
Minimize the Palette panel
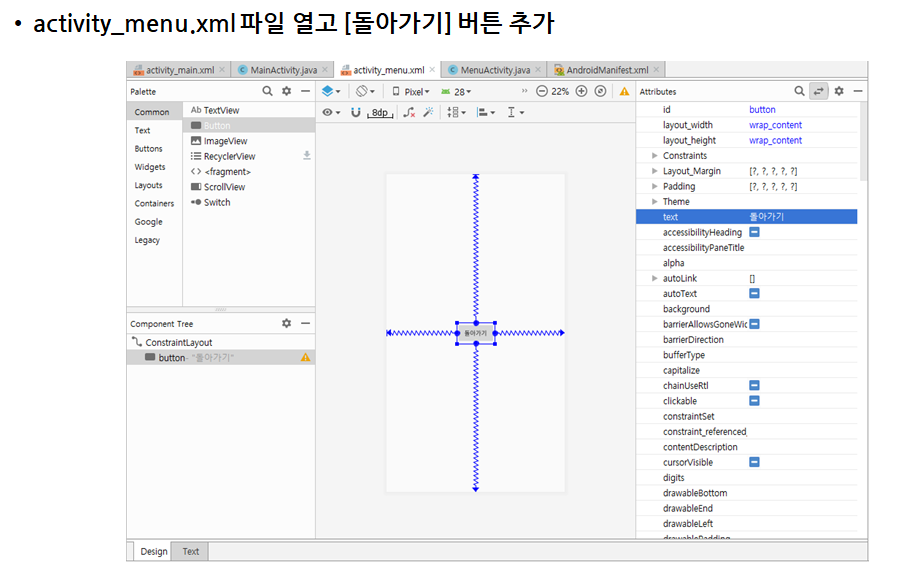pyautogui.click(x=305, y=91)
